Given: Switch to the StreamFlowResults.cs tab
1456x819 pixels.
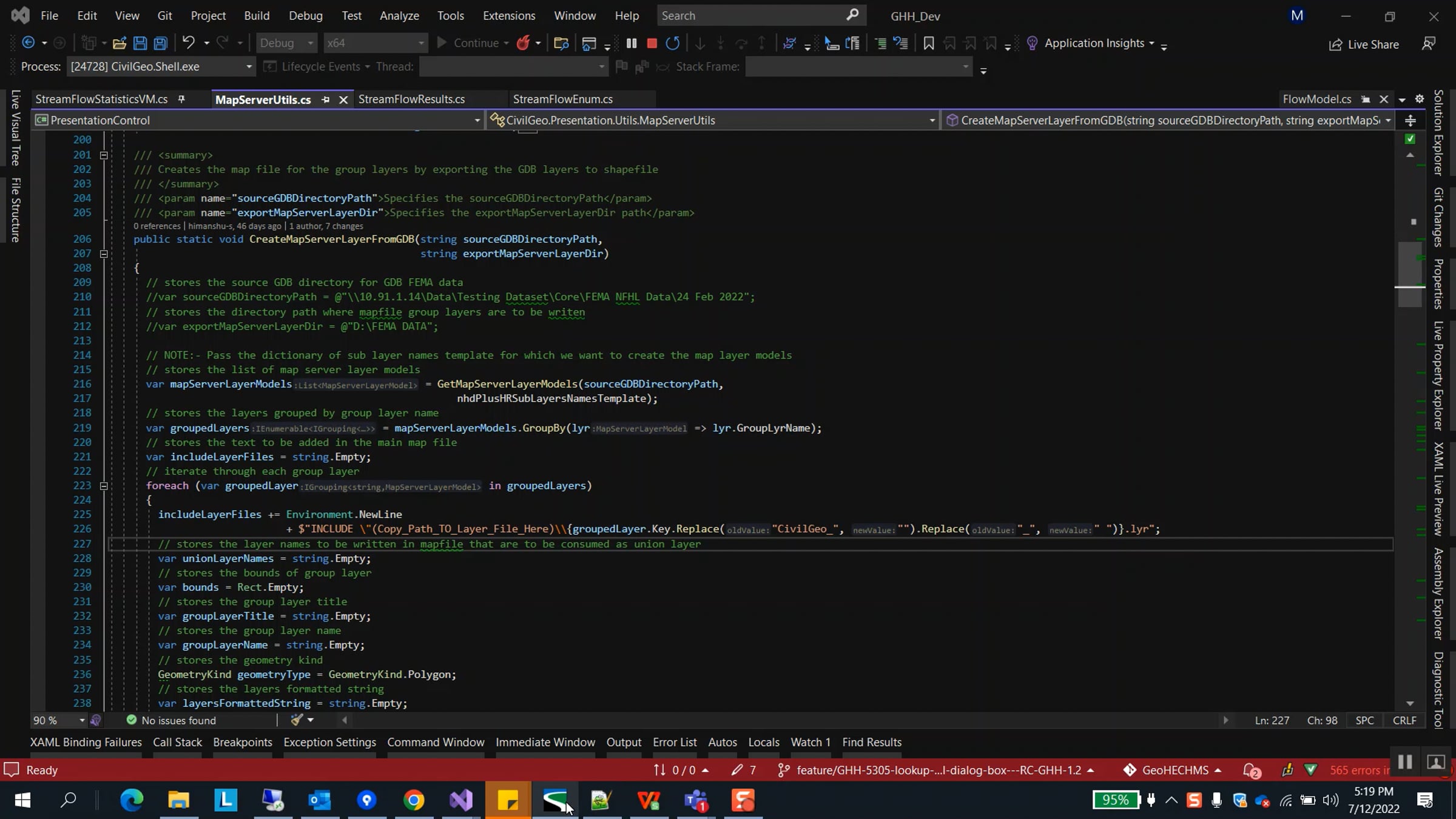Looking at the screenshot, I should pyautogui.click(x=411, y=99).
